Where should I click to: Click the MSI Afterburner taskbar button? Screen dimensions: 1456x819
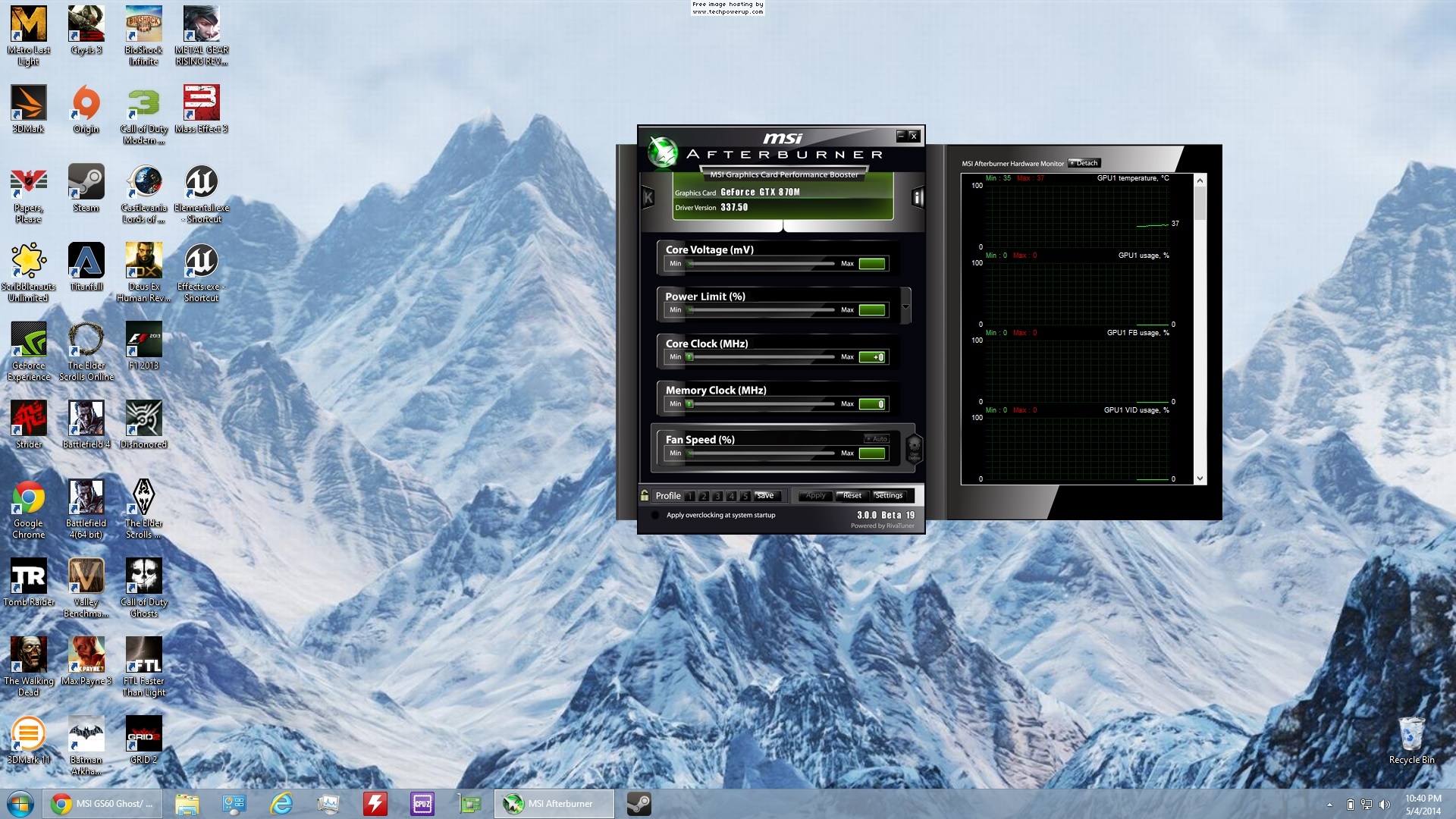click(554, 804)
